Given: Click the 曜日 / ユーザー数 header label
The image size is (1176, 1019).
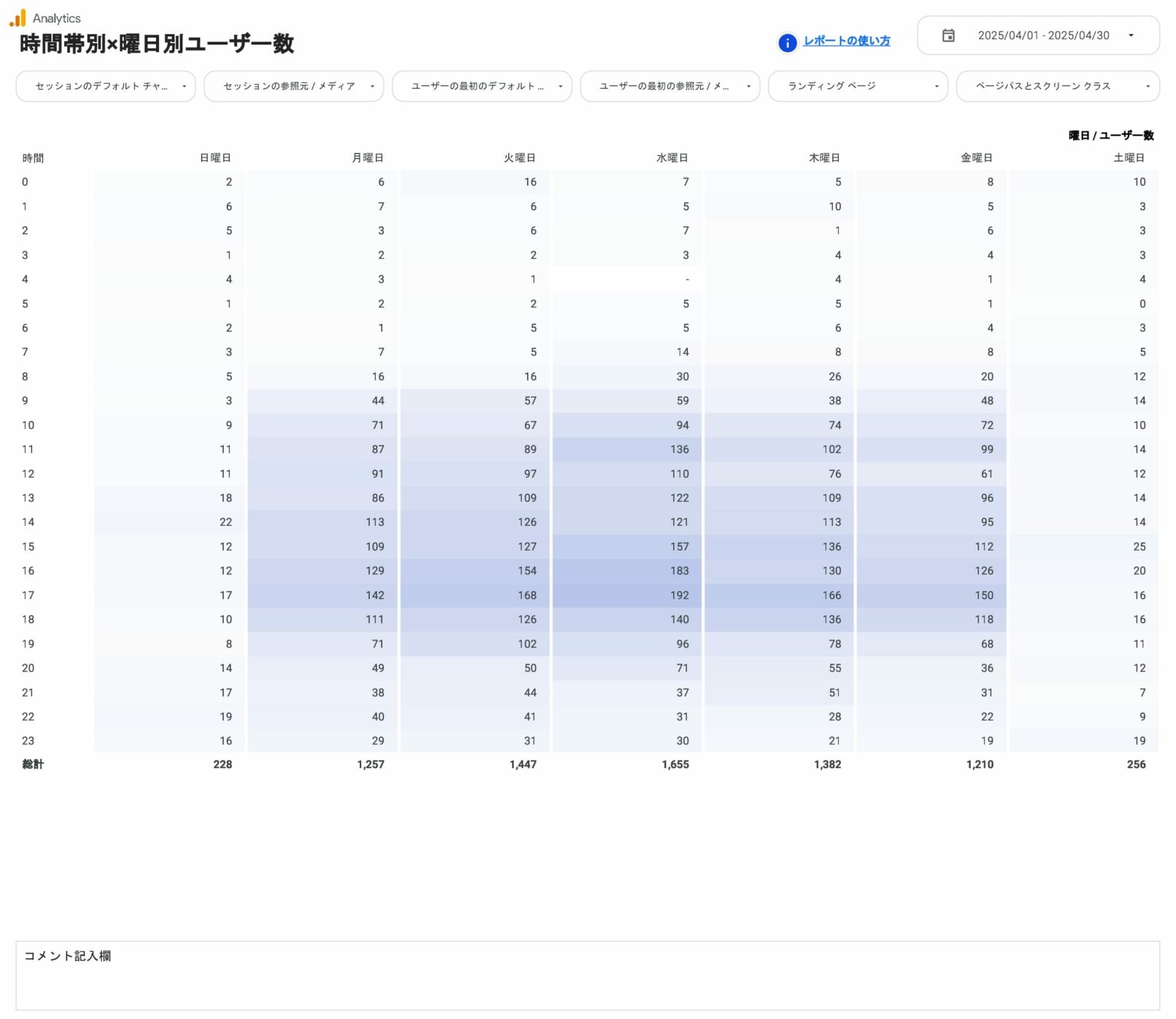Looking at the screenshot, I should coord(1110,136).
